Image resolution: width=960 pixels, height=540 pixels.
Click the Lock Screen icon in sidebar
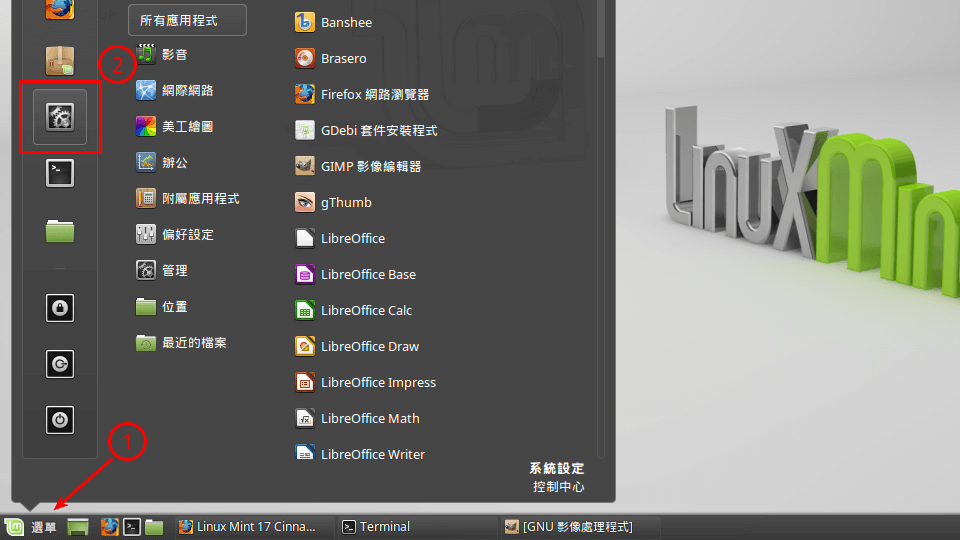click(x=60, y=308)
